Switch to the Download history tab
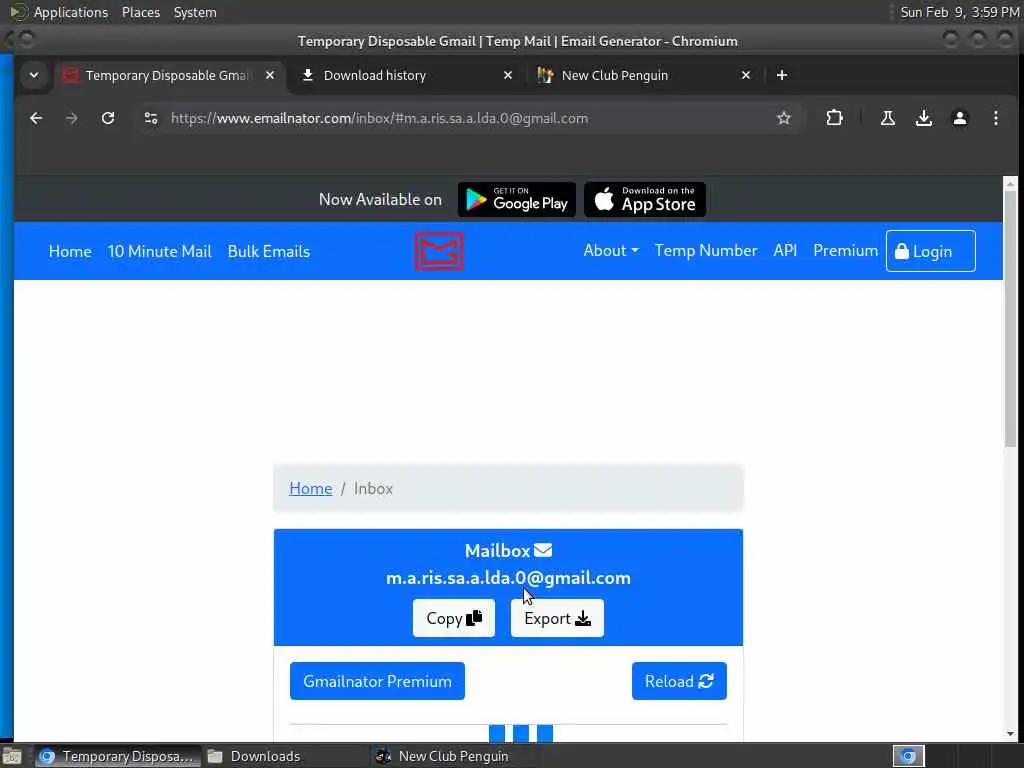The image size is (1024, 768). (408, 75)
